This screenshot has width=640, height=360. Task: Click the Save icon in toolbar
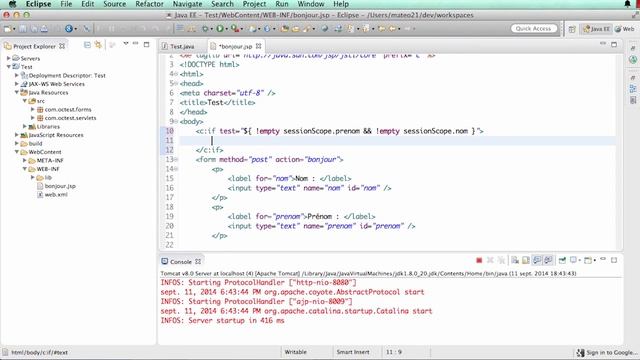click(23, 29)
